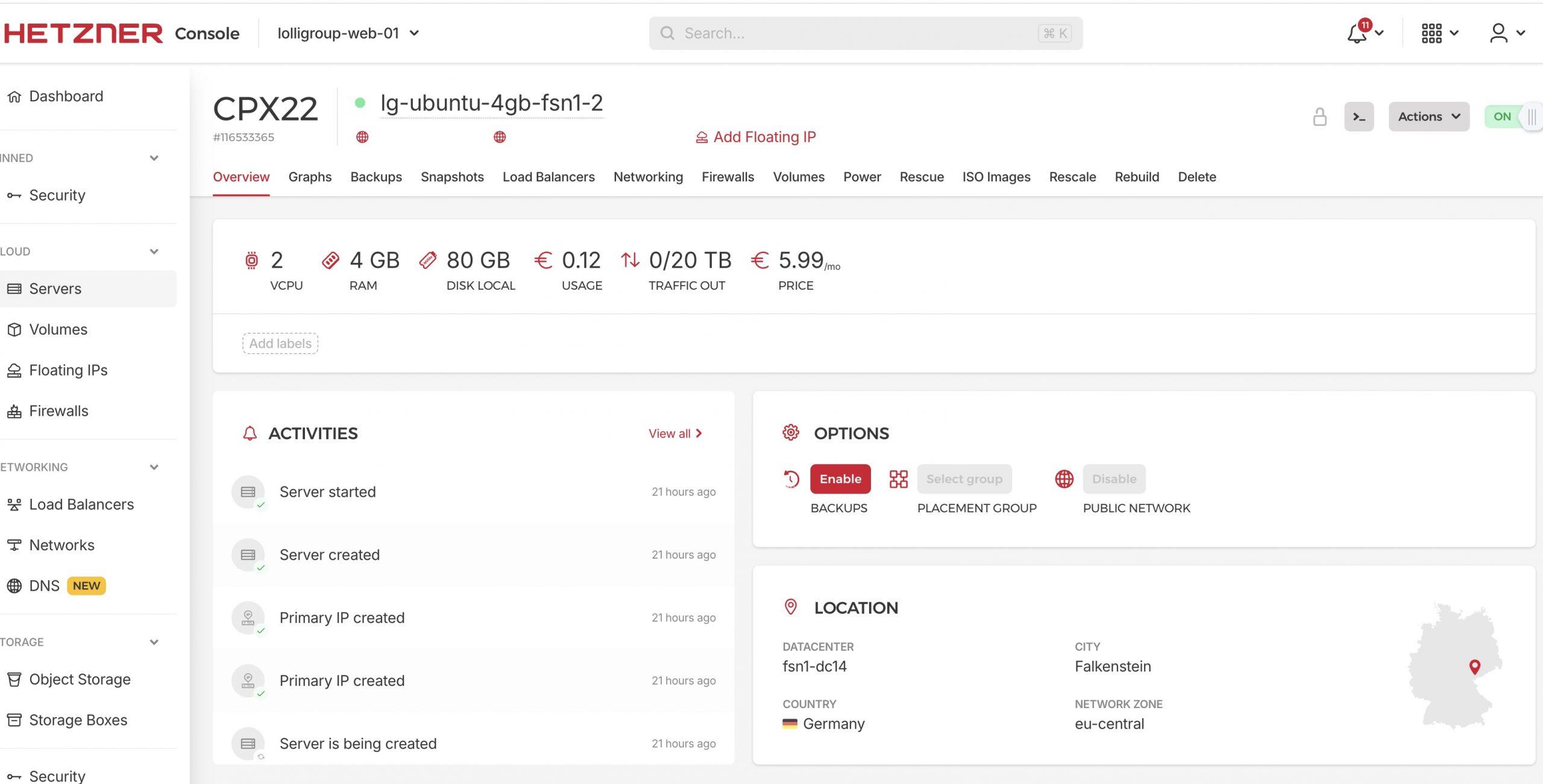Image resolution: width=1543 pixels, height=784 pixels.
Task: Expand the apps grid dropdown chevron
Action: (1454, 34)
